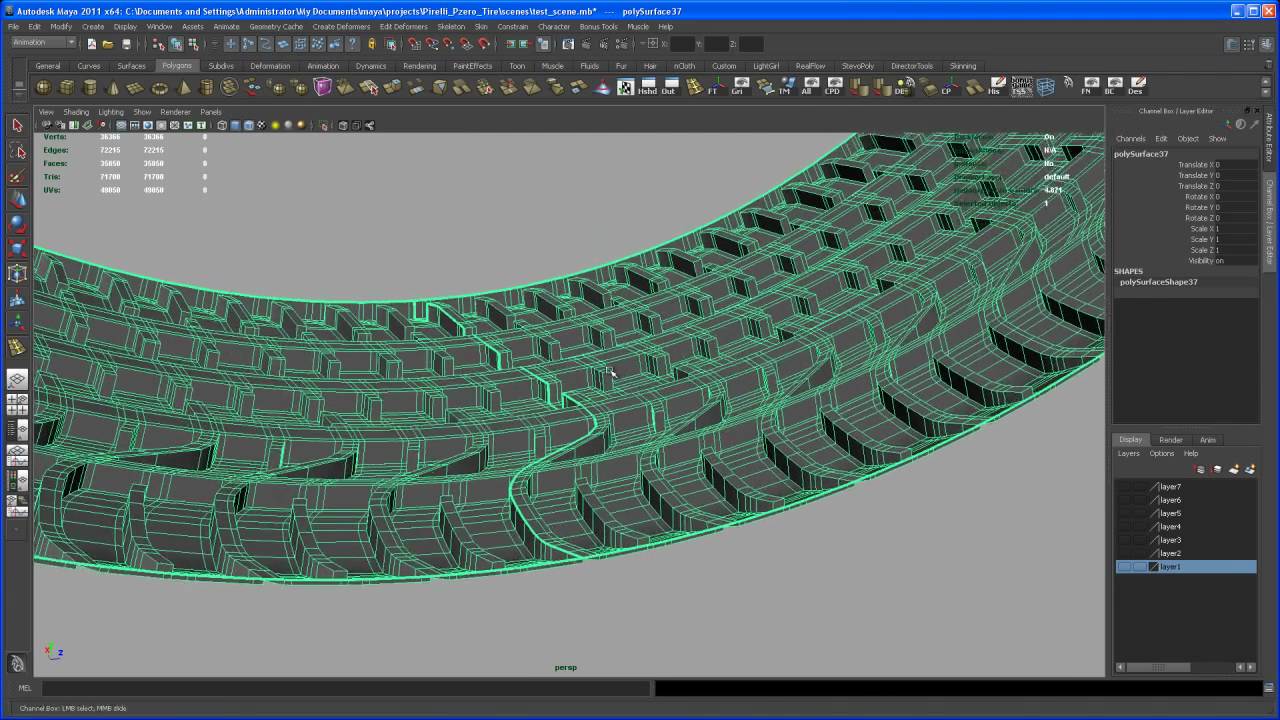
Task: Open the viewport Renderer menu
Action: 175,112
